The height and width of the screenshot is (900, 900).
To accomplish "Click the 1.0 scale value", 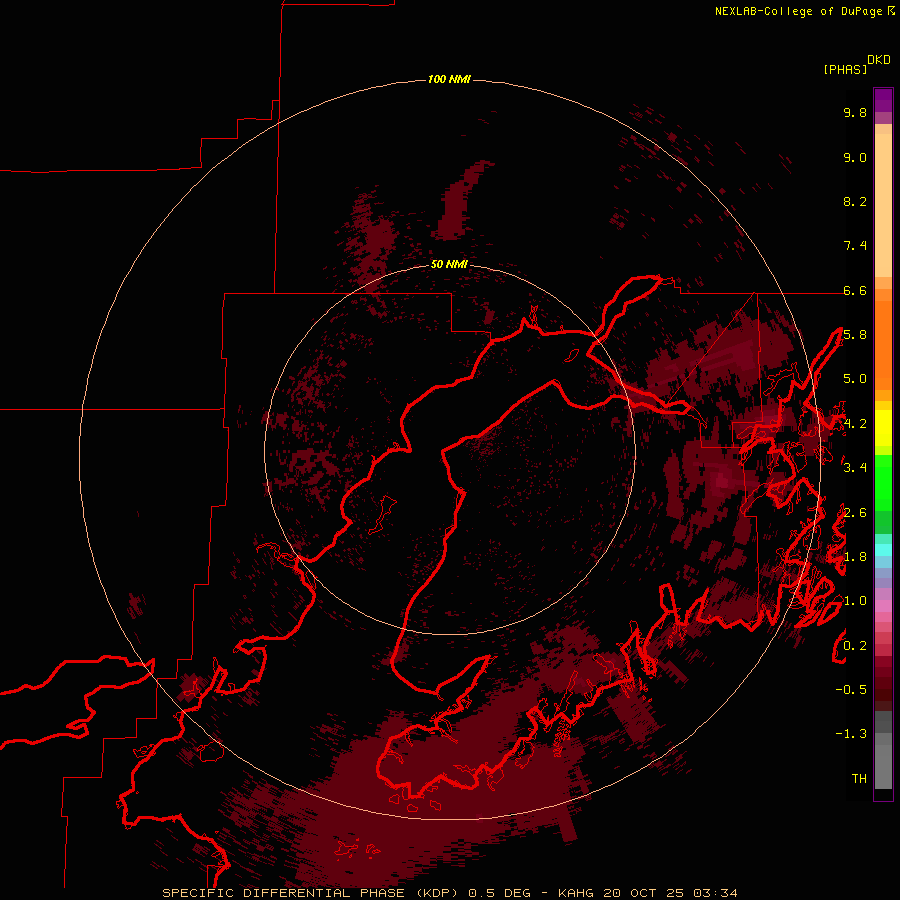I will 855,601.
